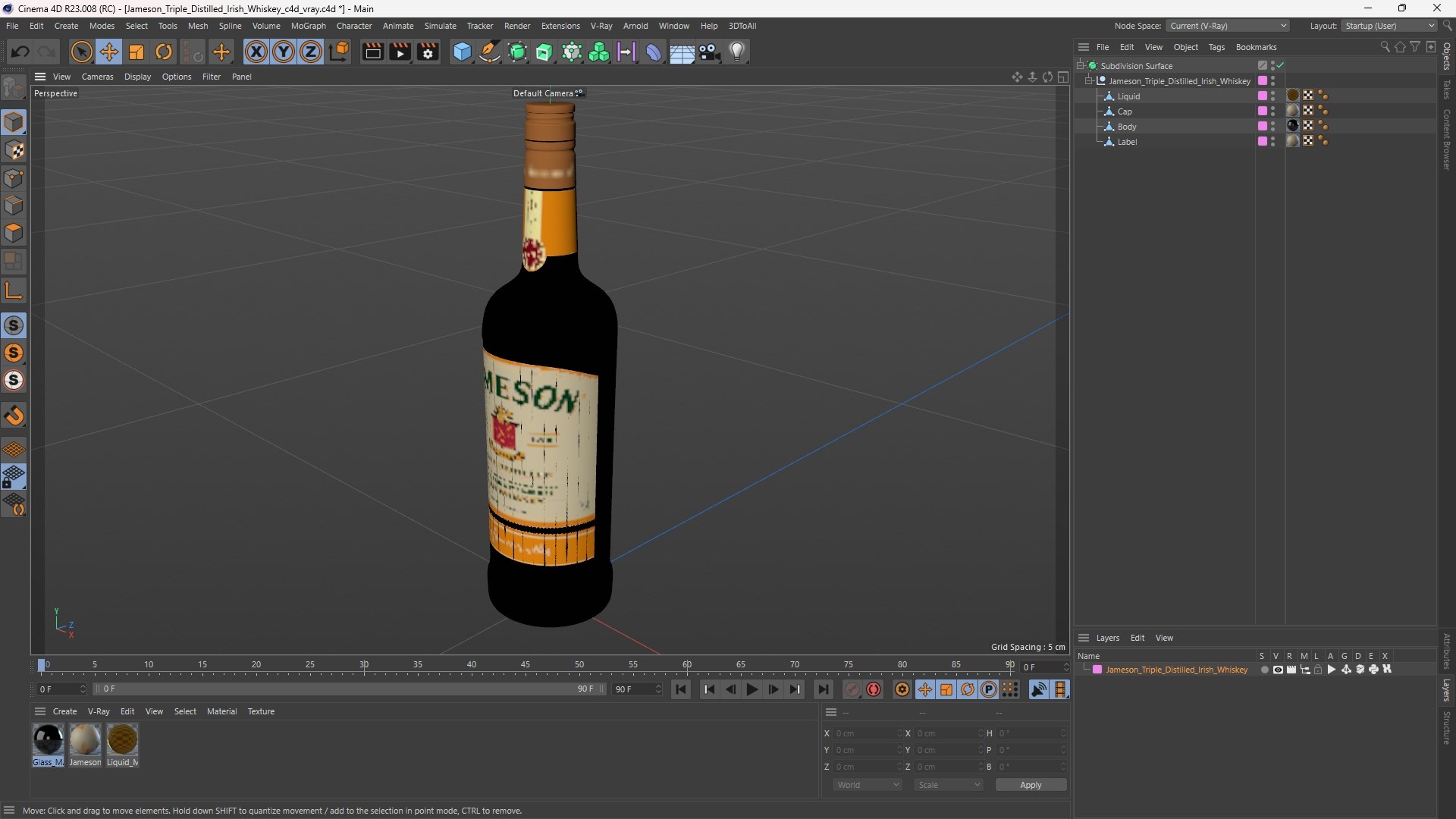Open Edit Render Settings icon

428,52
